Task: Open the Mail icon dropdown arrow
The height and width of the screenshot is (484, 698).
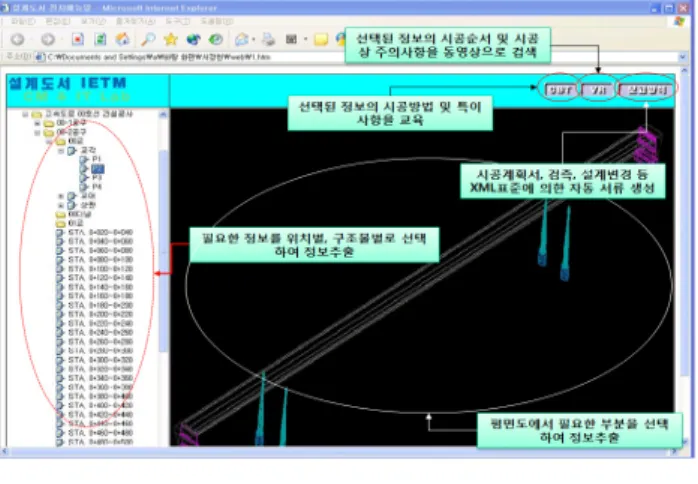Action: click(x=253, y=40)
